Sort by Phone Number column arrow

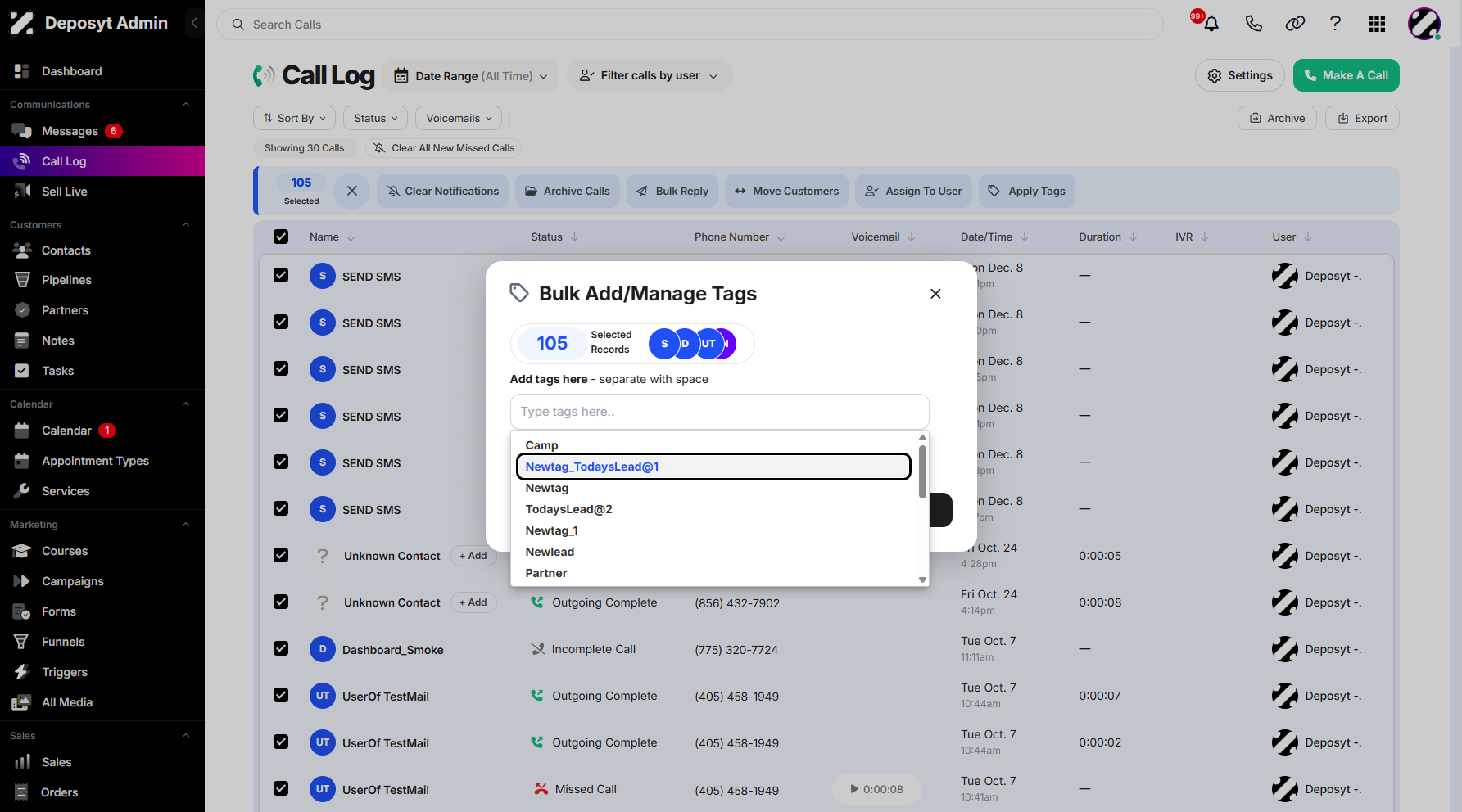coord(781,237)
